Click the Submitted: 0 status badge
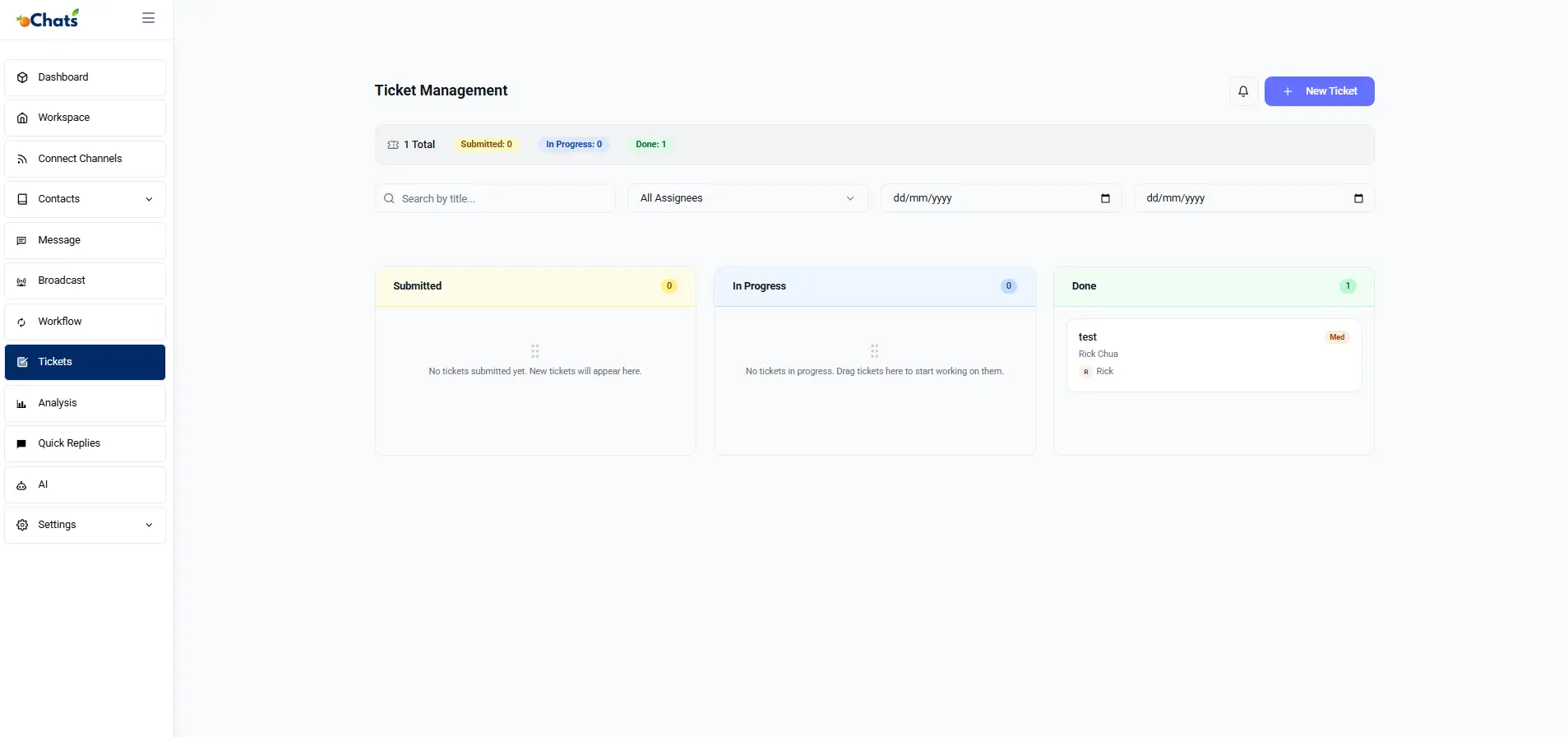 (x=486, y=145)
